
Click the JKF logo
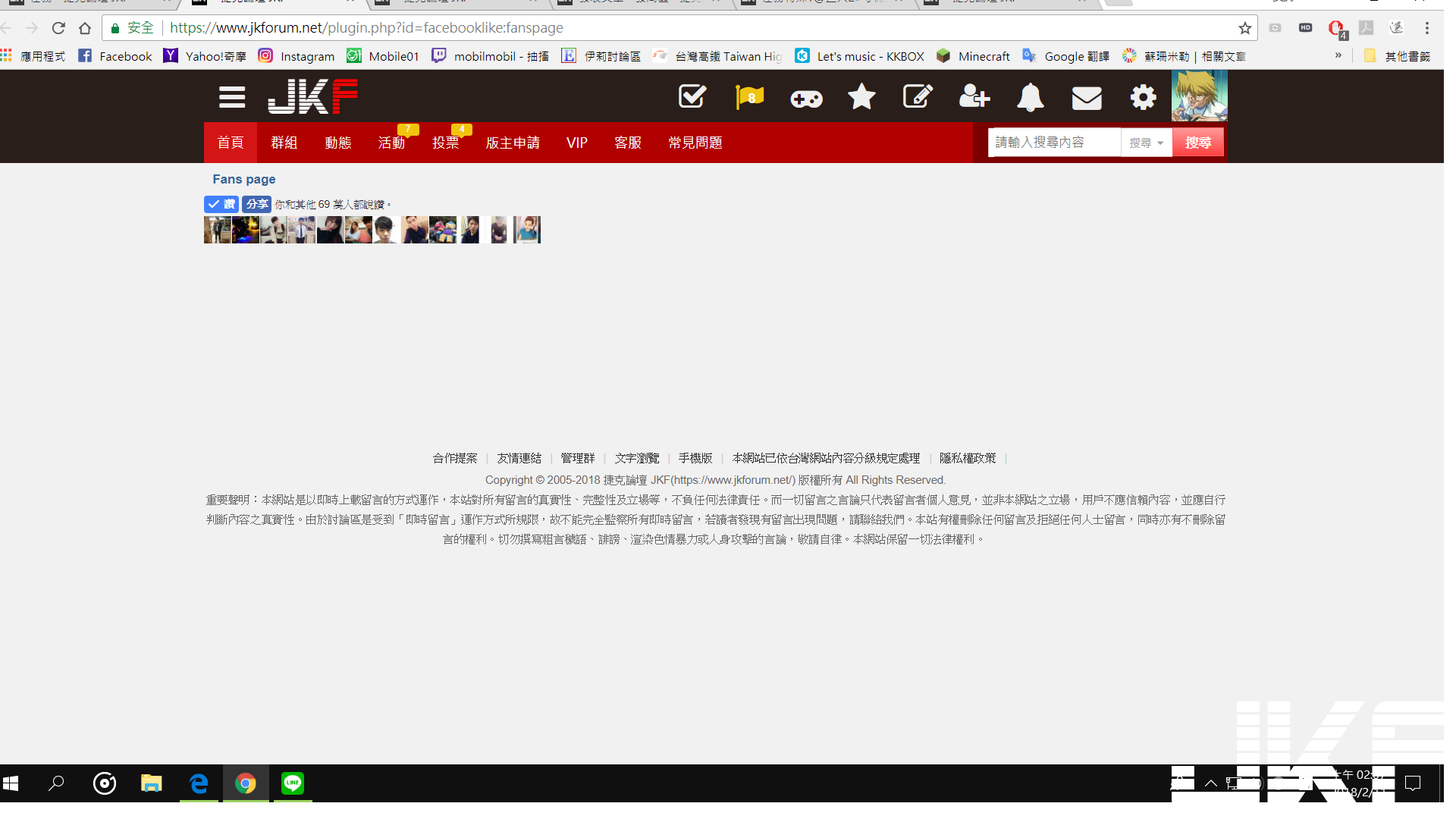pos(312,96)
